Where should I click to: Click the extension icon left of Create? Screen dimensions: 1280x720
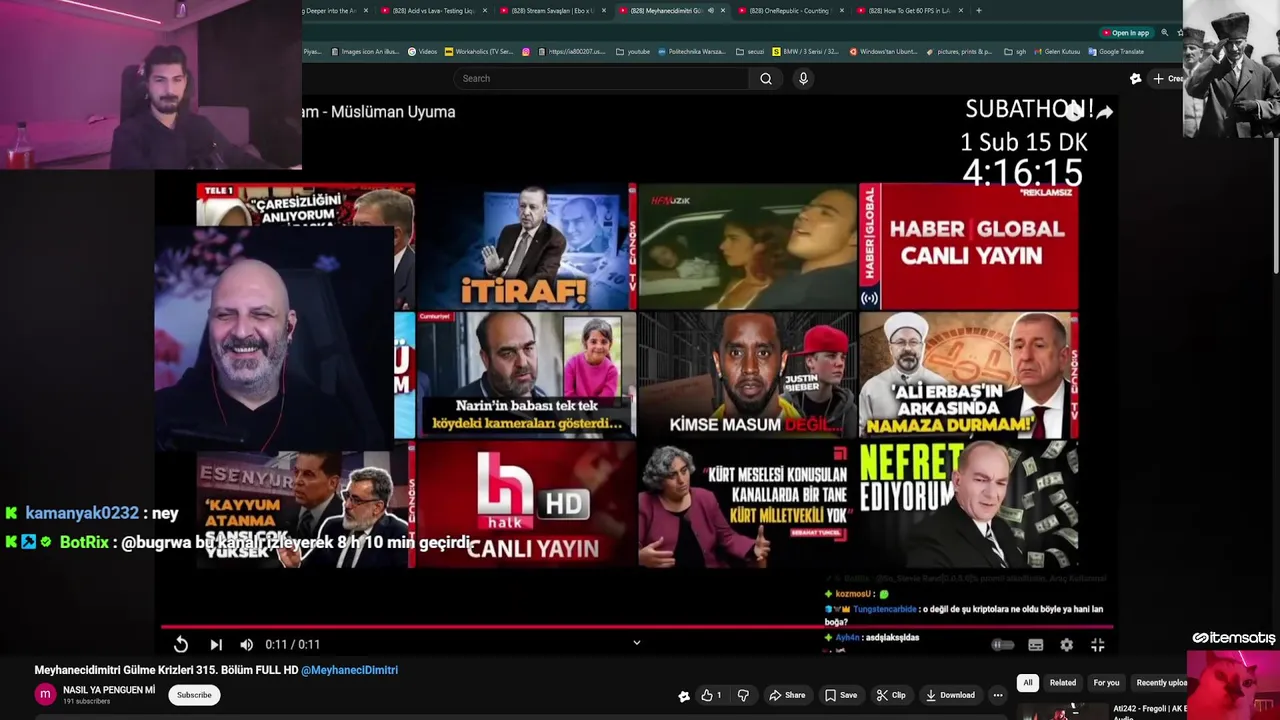(x=1135, y=78)
